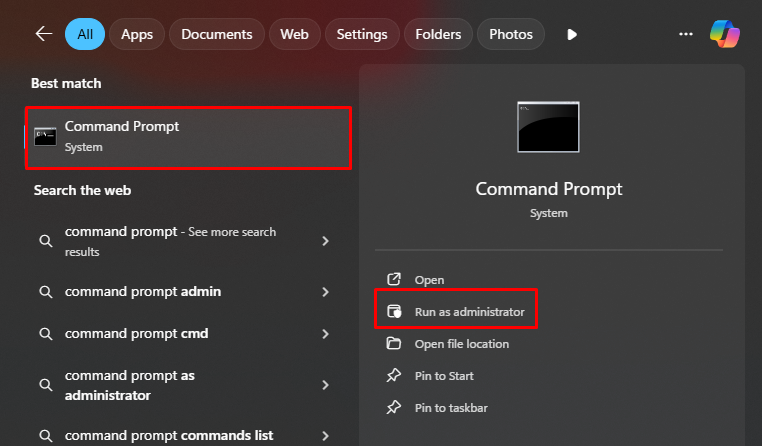The height and width of the screenshot is (446, 762).
Task: Click search icon beside 'command prompt as administrator'
Action: pyautogui.click(x=46, y=385)
